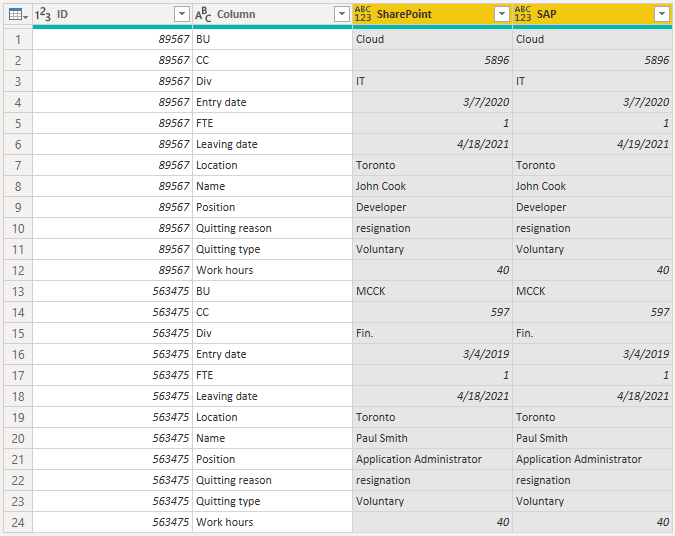Click SAP cell 5896 in row 2
This screenshot has height=536, width=675.
[592, 60]
